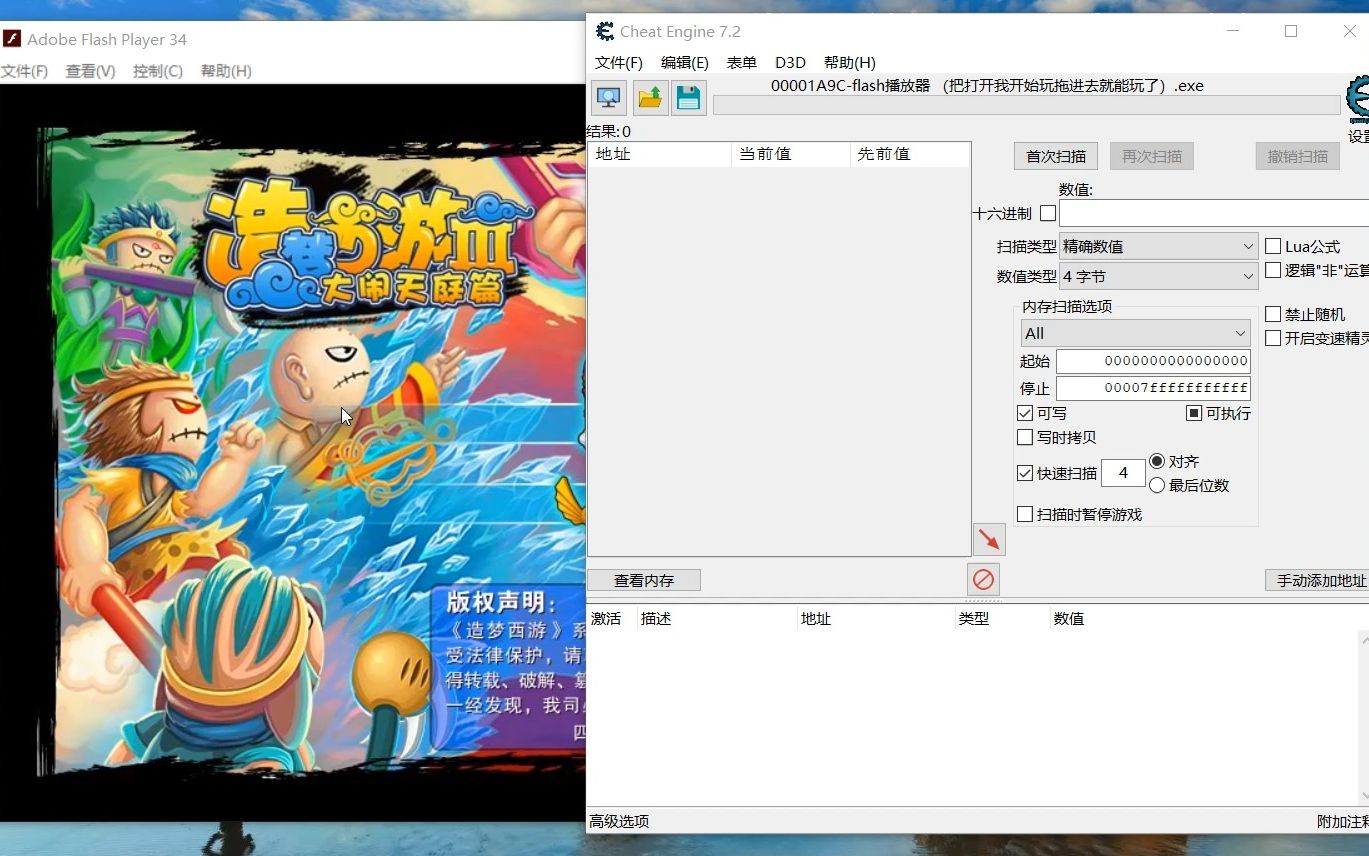Toggle the 禁止随机 checkbox
The width and height of the screenshot is (1369, 856).
(1273, 314)
